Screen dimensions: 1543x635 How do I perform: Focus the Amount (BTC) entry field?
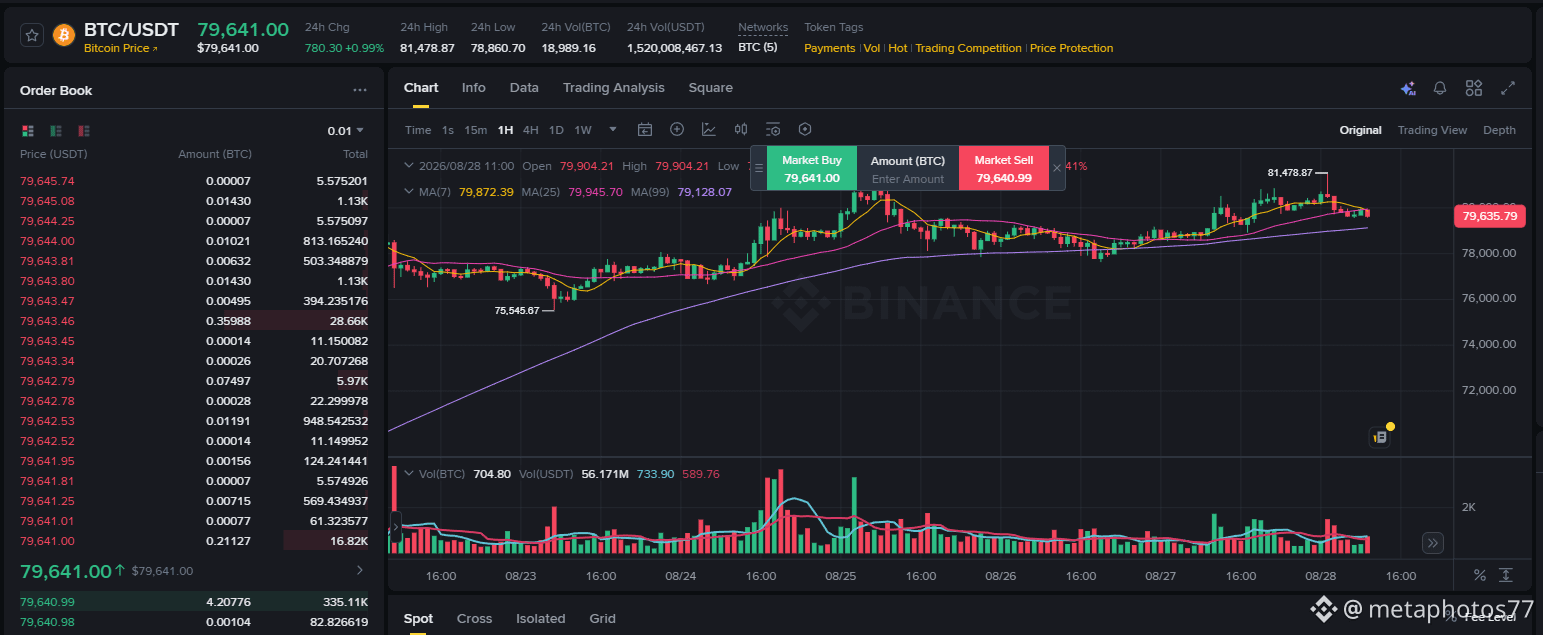(908, 179)
